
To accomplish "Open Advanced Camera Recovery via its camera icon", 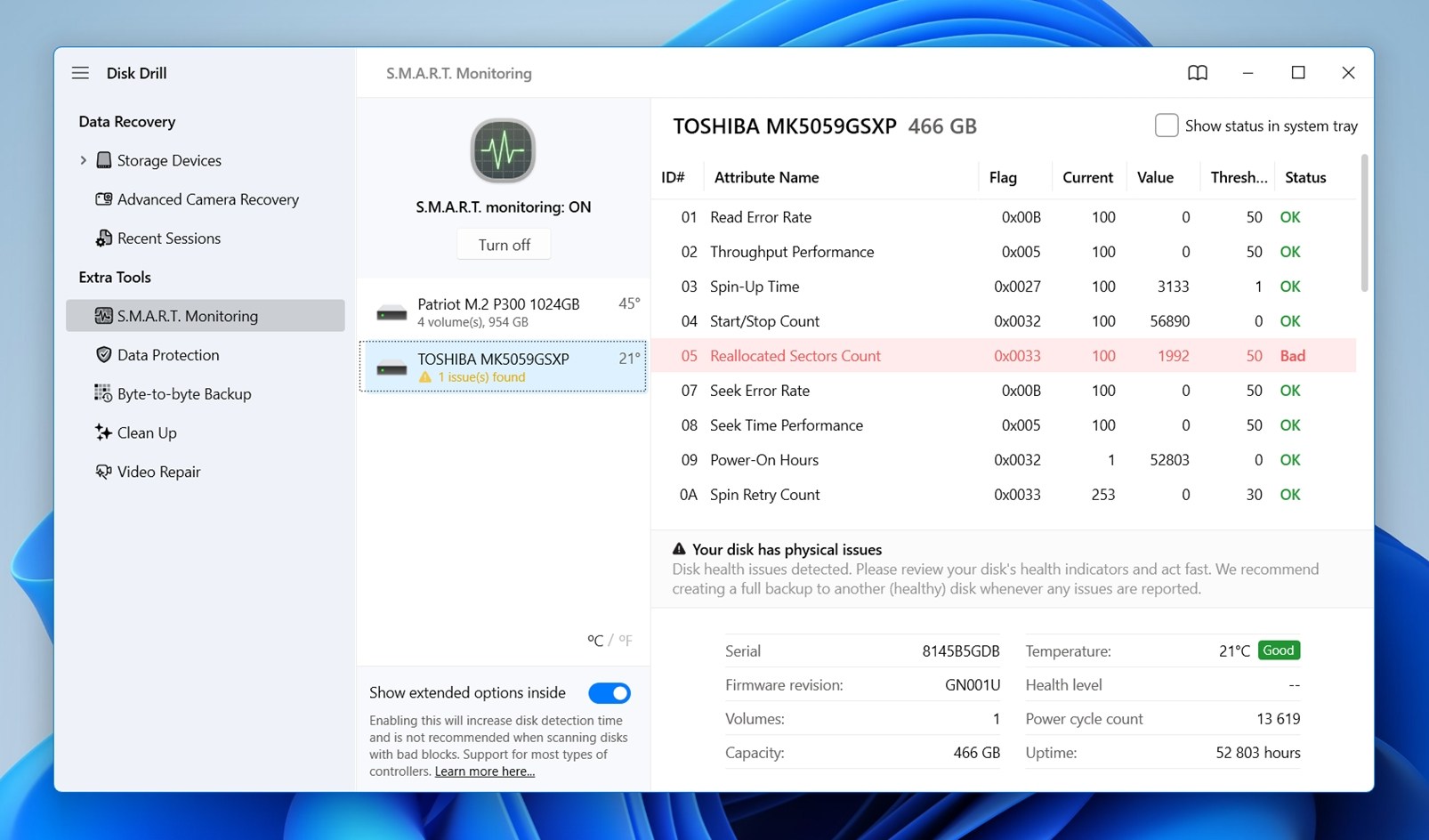I will (x=104, y=199).
